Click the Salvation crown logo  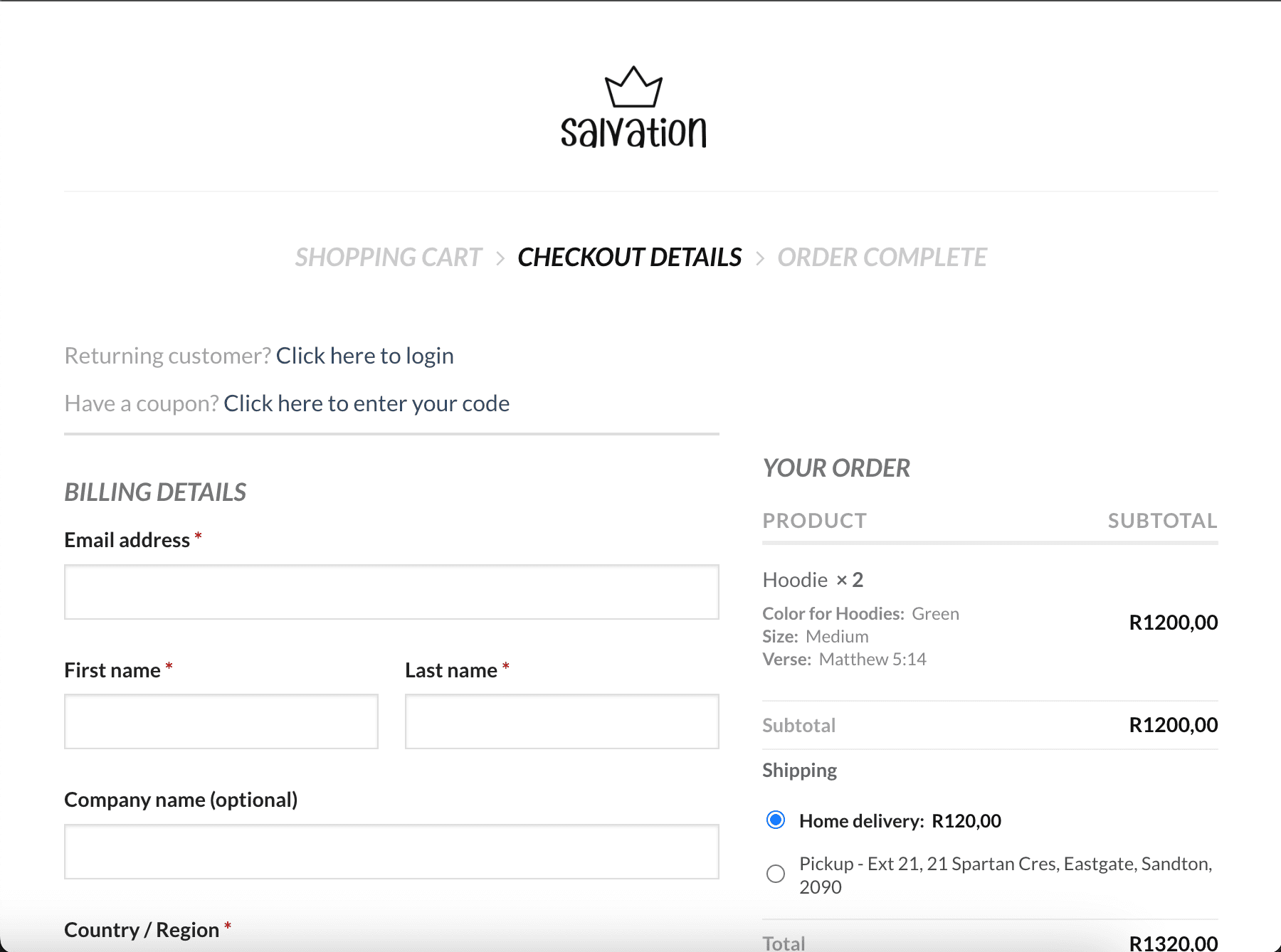633,107
